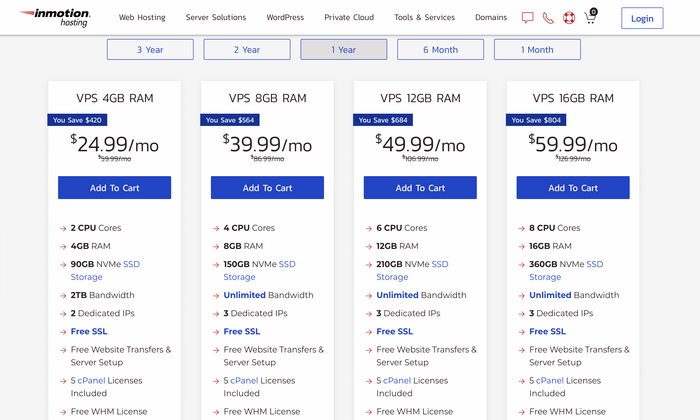Select the 6 Month billing term
Image resolution: width=700 pixels, height=420 pixels.
(x=441, y=50)
